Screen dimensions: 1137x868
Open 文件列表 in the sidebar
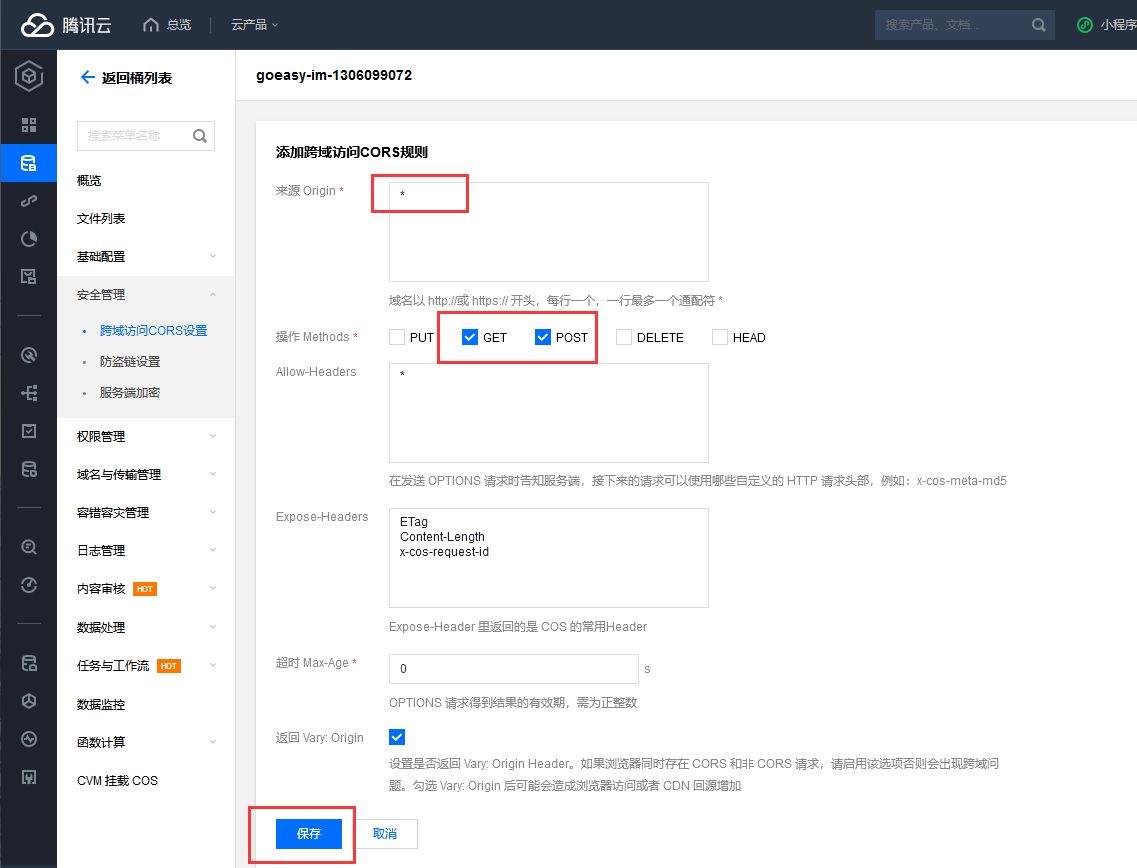pyautogui.click(x=101, y=219)
